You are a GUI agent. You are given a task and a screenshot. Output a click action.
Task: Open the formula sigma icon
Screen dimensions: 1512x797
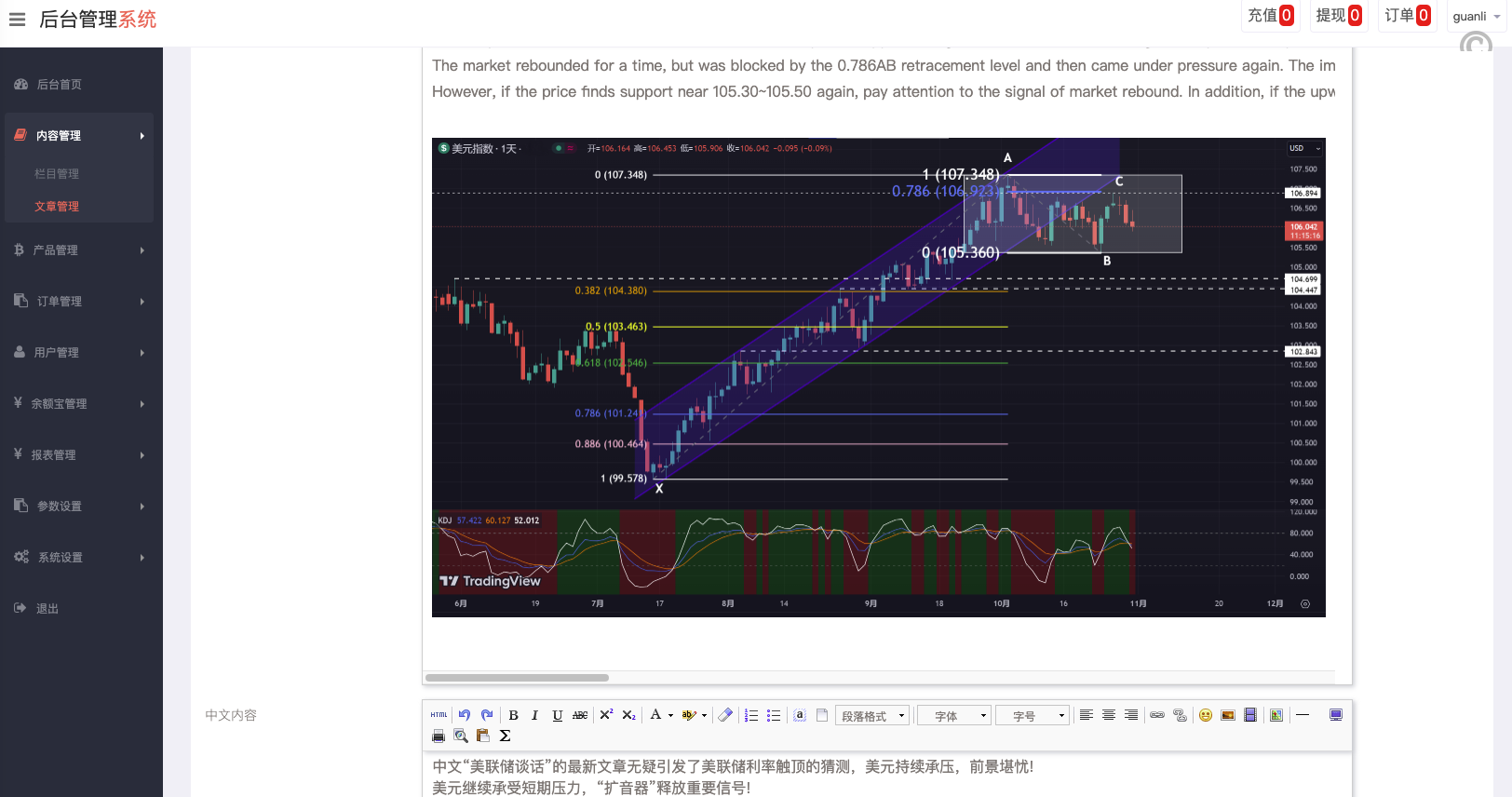point(505,736)
